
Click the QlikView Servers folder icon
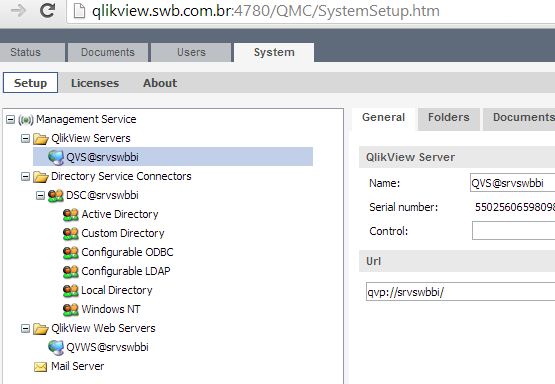[x=41, y=139]
